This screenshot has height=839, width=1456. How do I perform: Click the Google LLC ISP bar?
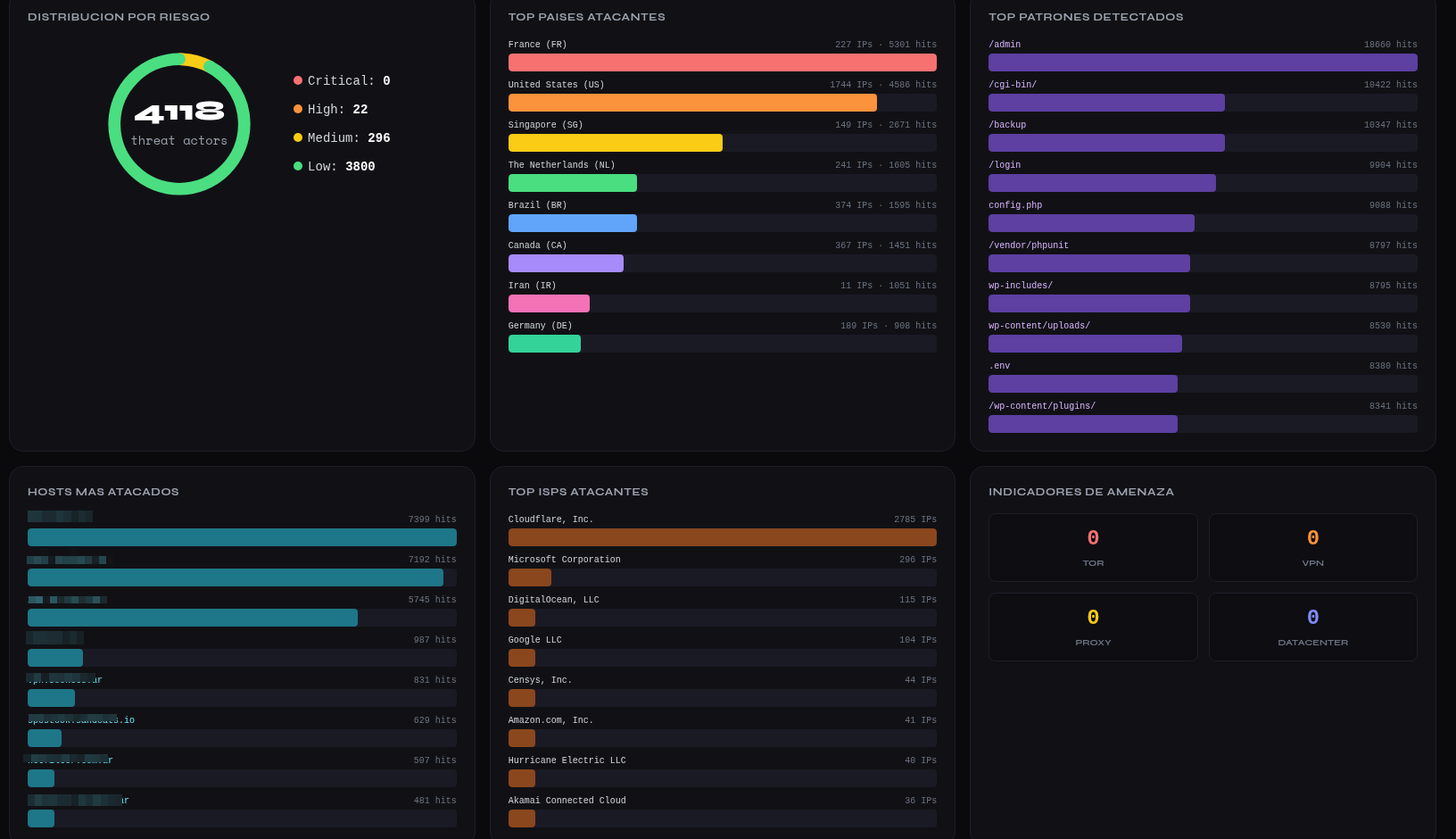[x=522, y=658]
